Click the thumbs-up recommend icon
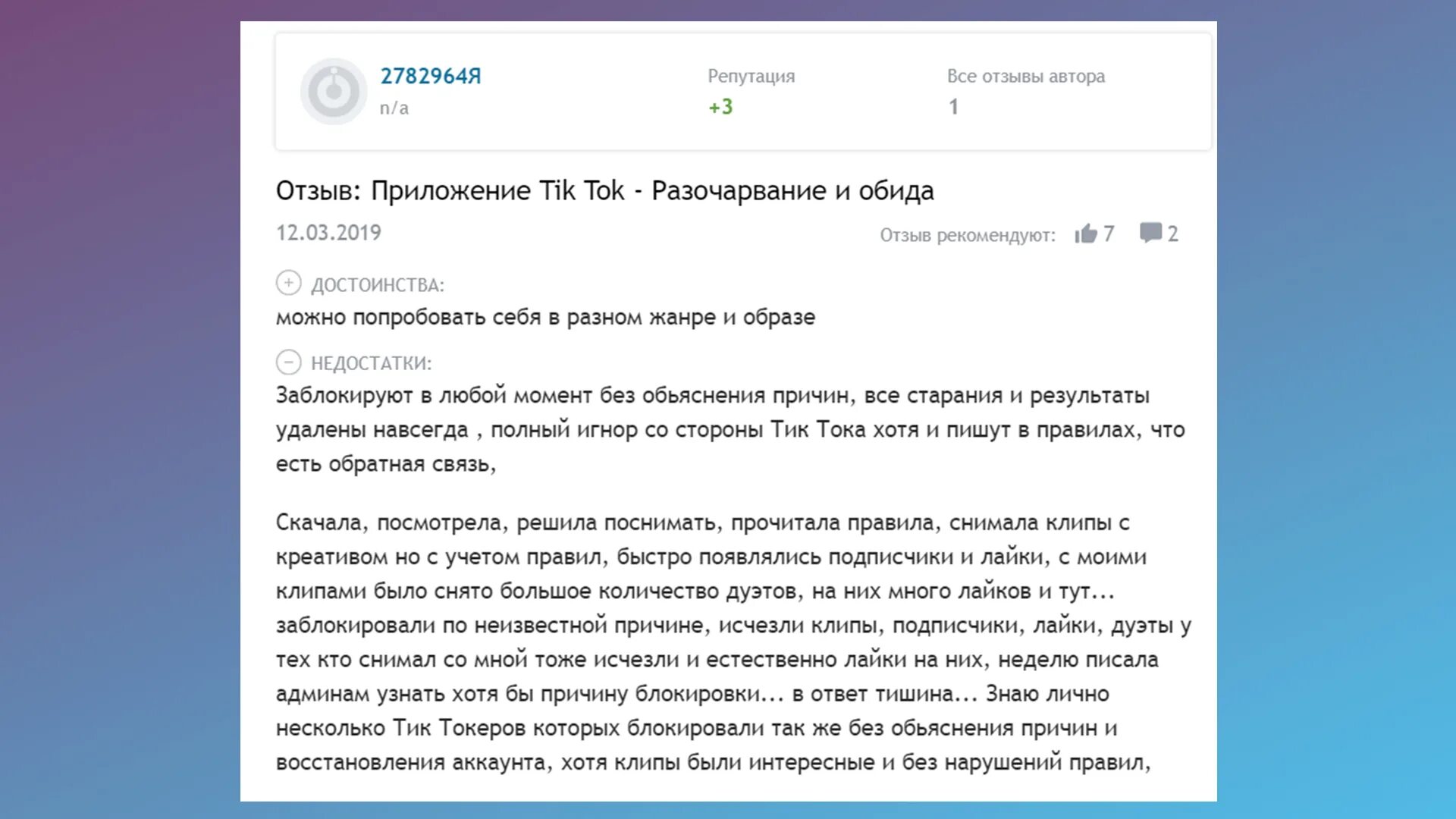The height and width of the screenshot is (819, 1456). click(x=1086, y=234)
